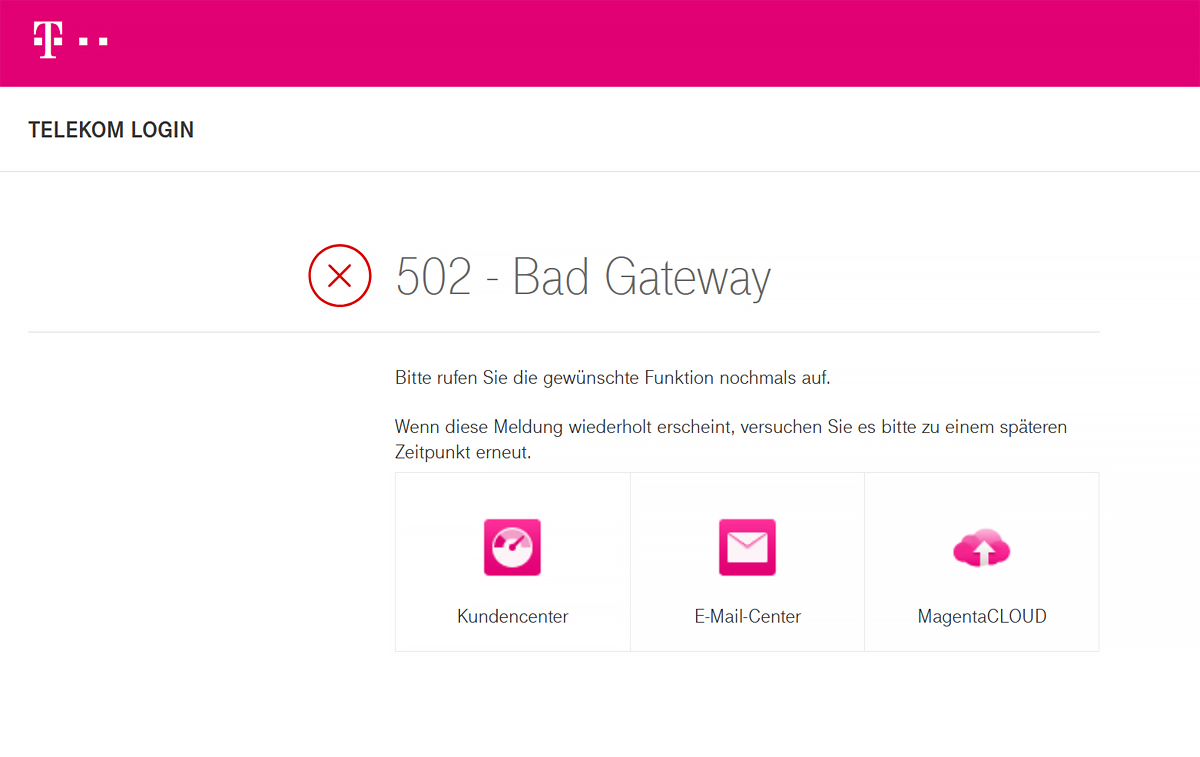Click the red error X icon
The height and width of the screenshot is (757, 1200).
pyautogui.click(x=340, y=275)
